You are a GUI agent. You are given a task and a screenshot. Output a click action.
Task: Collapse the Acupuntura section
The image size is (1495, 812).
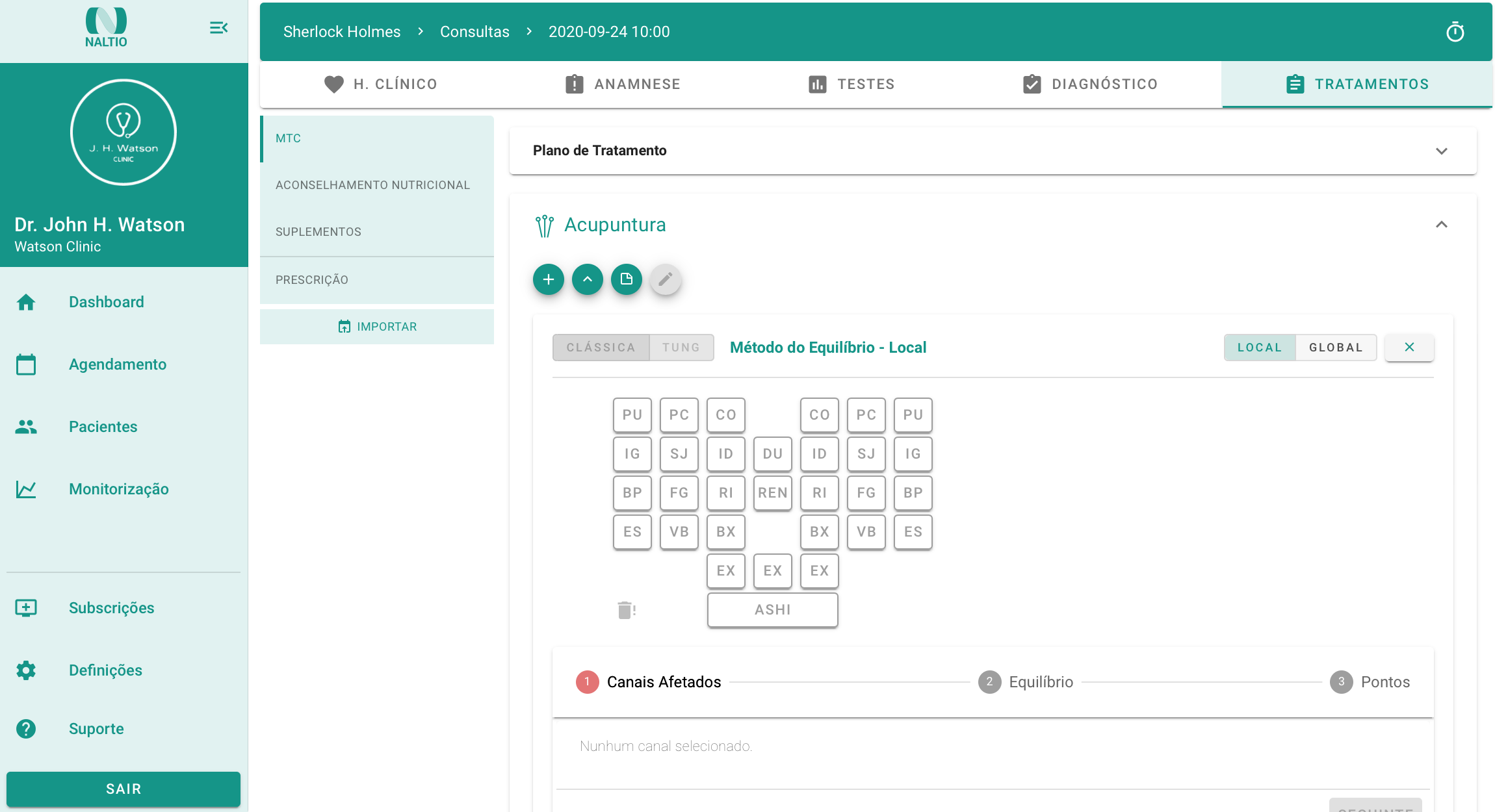pos(1441,225)
